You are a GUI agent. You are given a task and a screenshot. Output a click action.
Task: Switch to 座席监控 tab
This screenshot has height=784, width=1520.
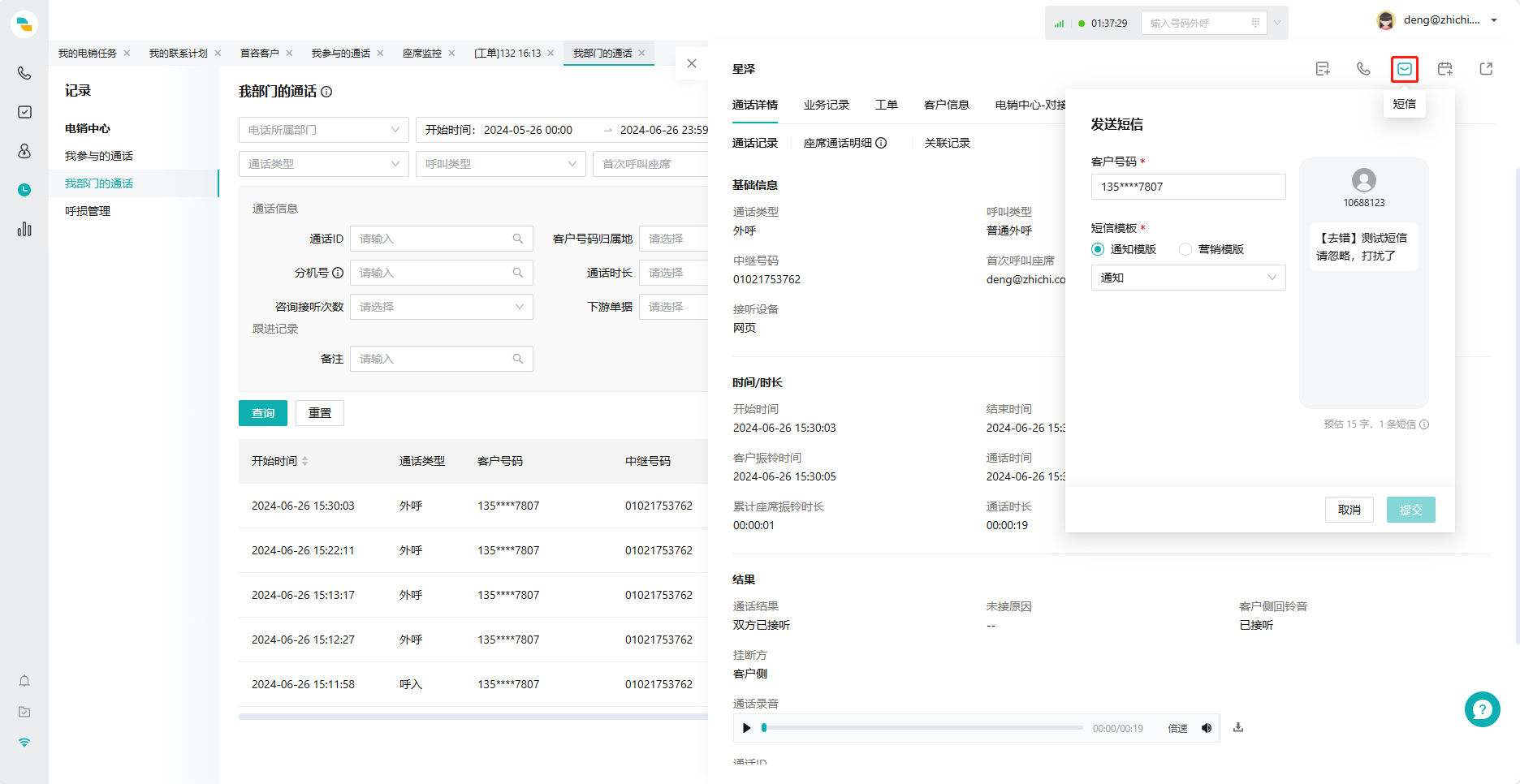coord(421,54)
